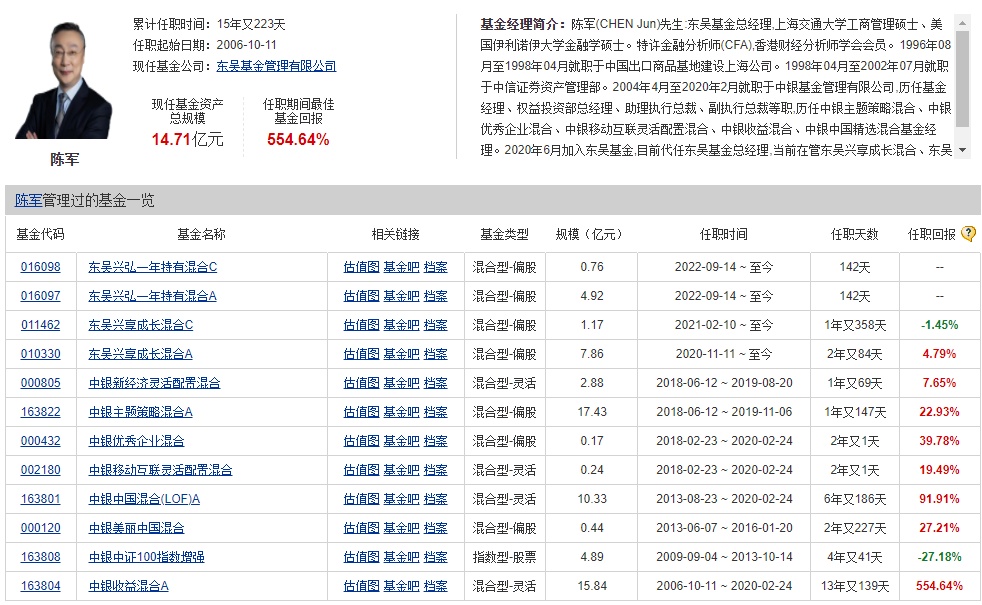Open 基金吧 for 中银主题策略混合A
Screen dimensions: 982x605
click(401, 412)
